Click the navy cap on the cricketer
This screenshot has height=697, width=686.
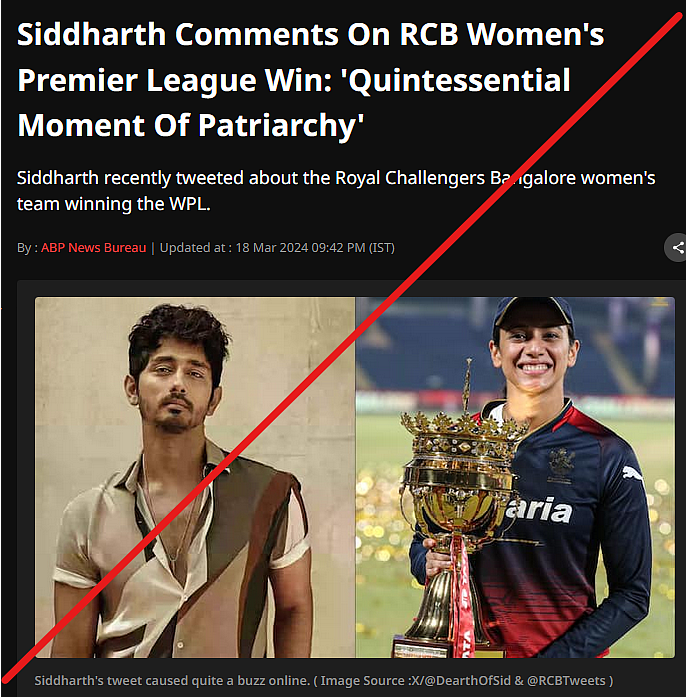click(x=534, y=311)
